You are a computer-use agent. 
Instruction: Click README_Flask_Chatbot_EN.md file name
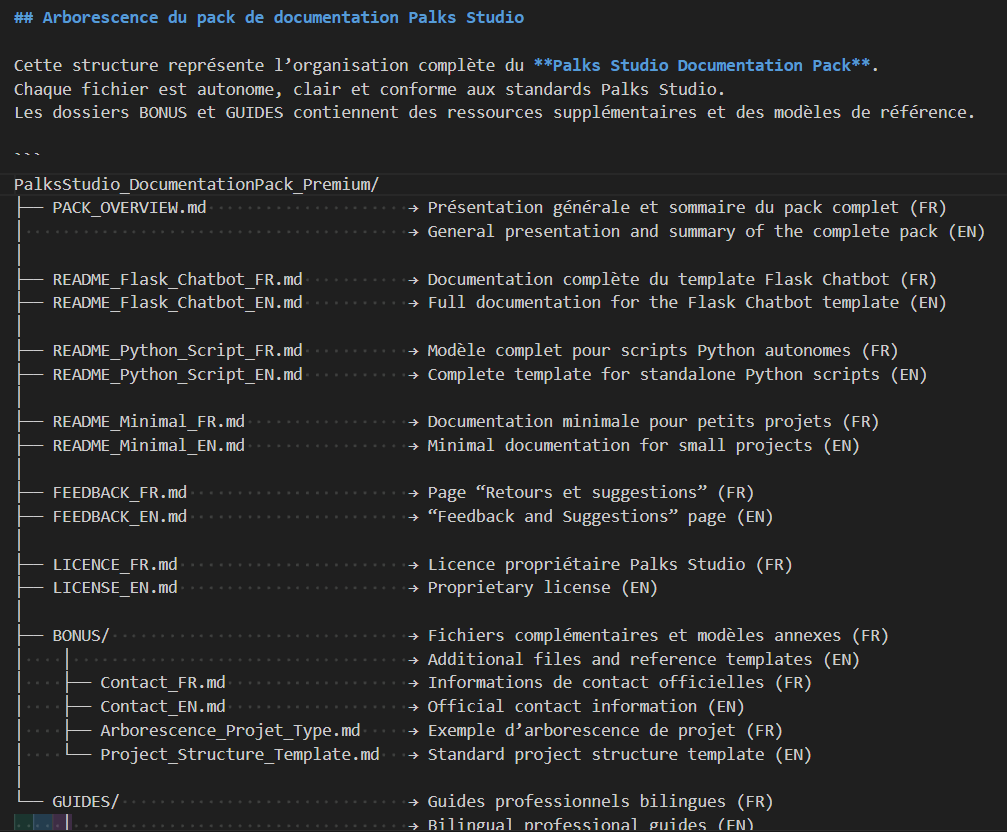(x=177, y=302)
